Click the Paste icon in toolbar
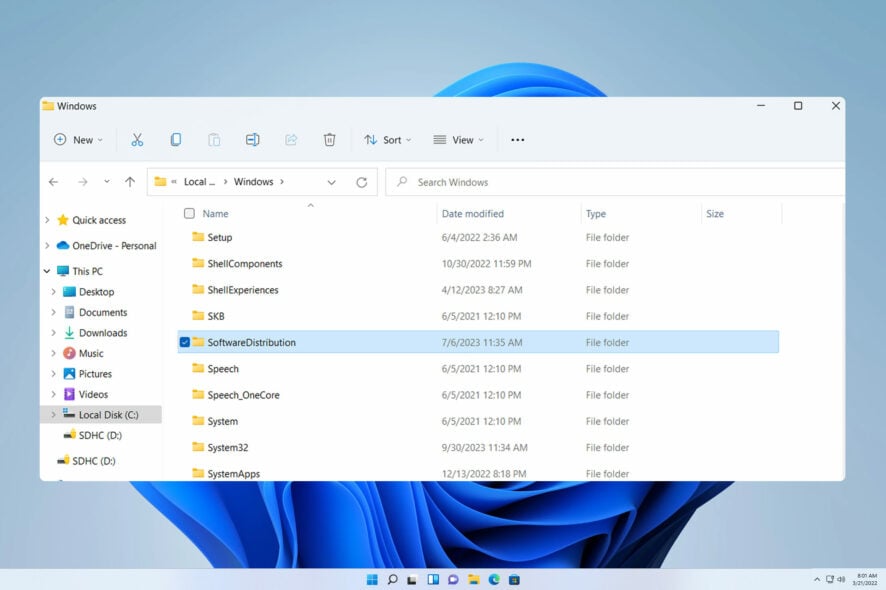The image size is (886, 590). pos(214,140)
